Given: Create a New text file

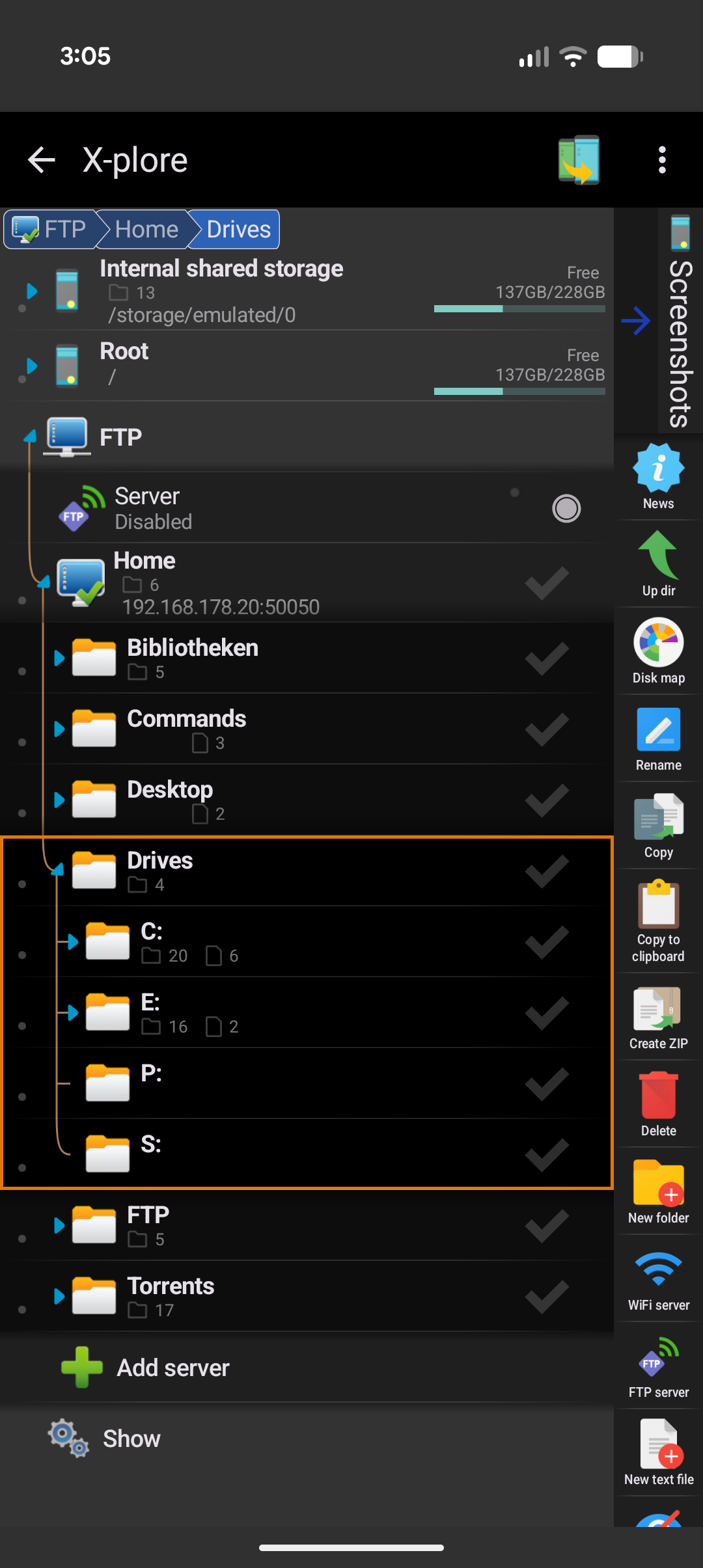Looking at the screenshot, I should tap(658, 1453).
